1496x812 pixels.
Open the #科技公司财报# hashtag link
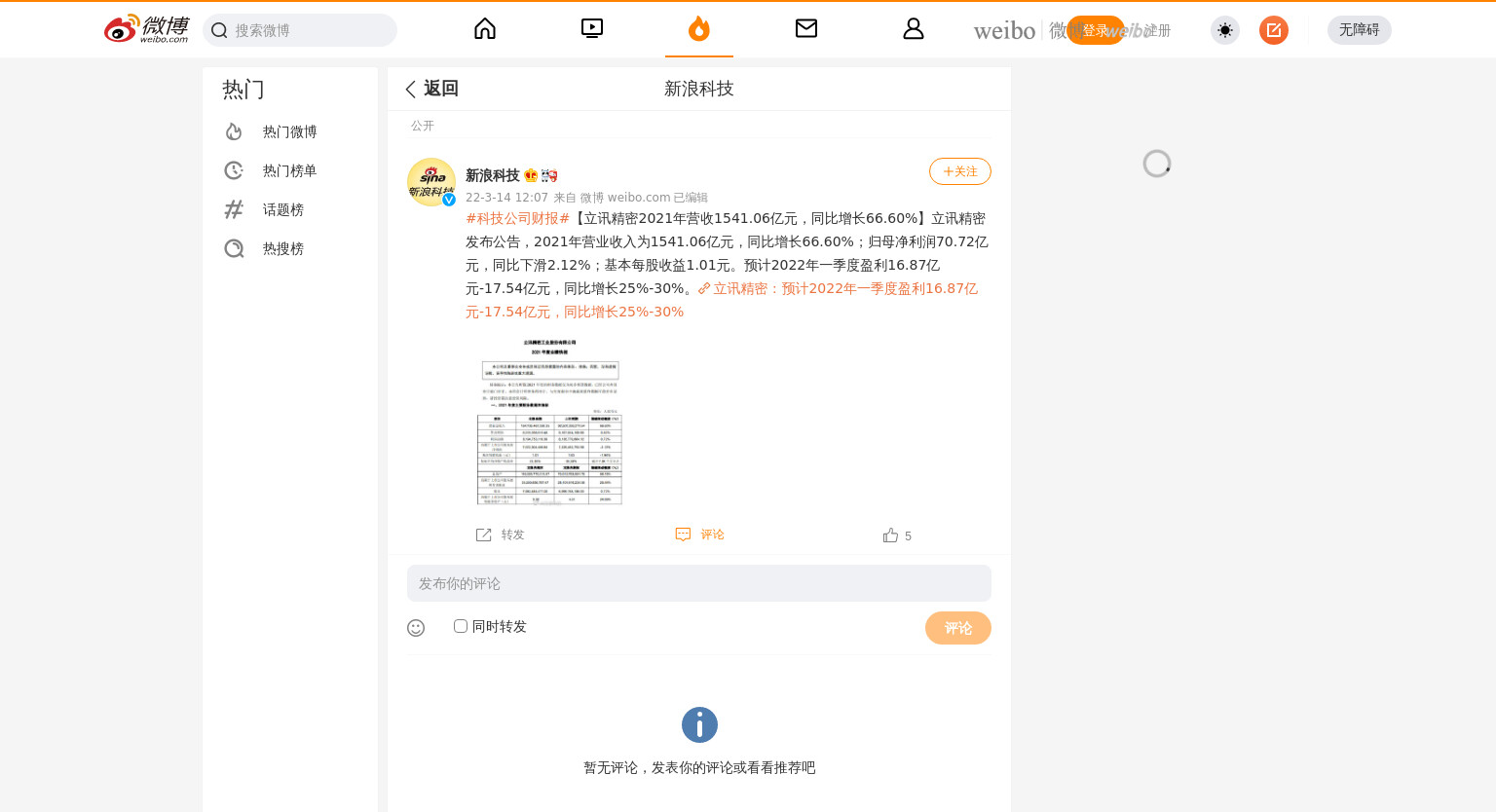pyautogui.click(x=517, y=218)
